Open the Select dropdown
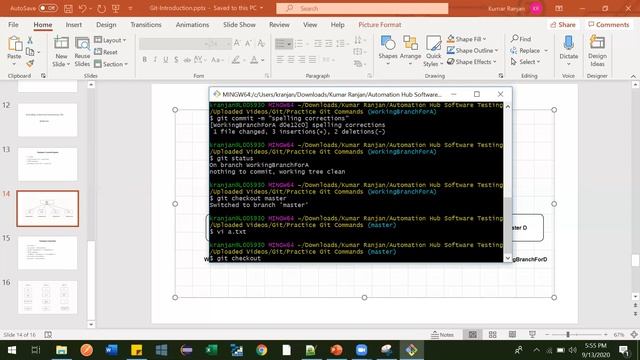 coord(525,62)
